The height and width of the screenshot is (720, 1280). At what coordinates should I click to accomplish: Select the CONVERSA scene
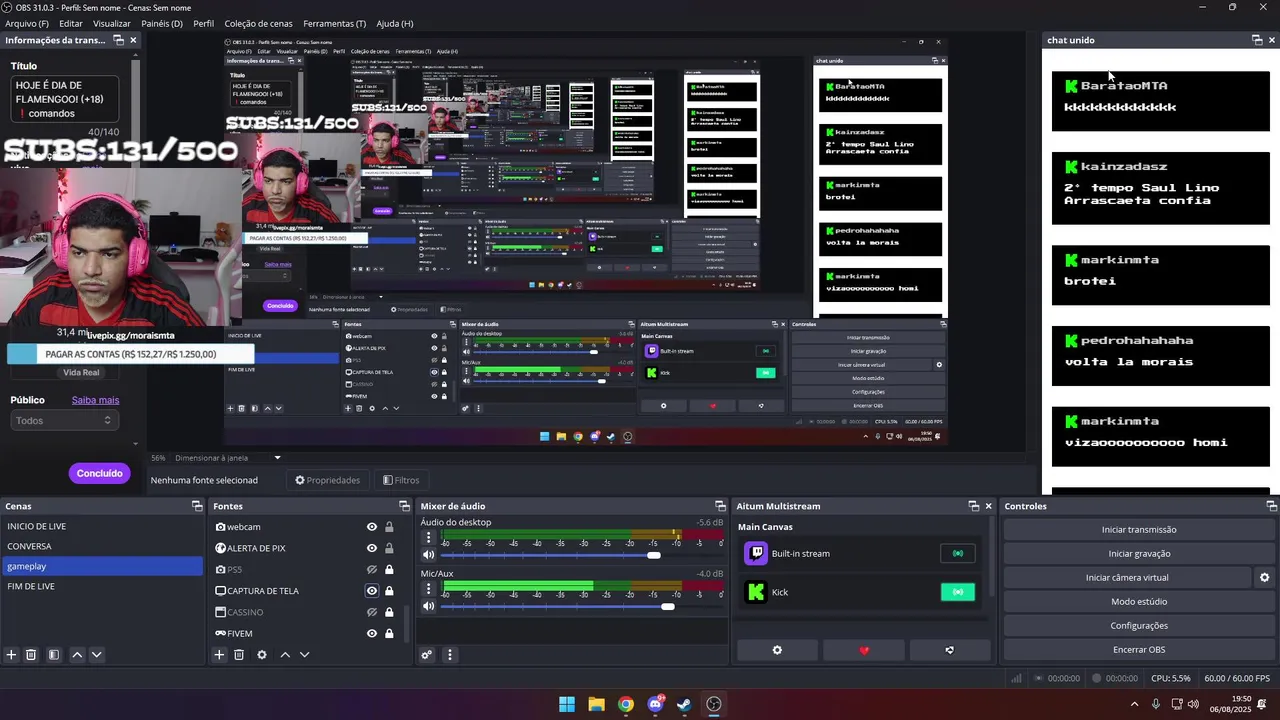pos(101,546)
